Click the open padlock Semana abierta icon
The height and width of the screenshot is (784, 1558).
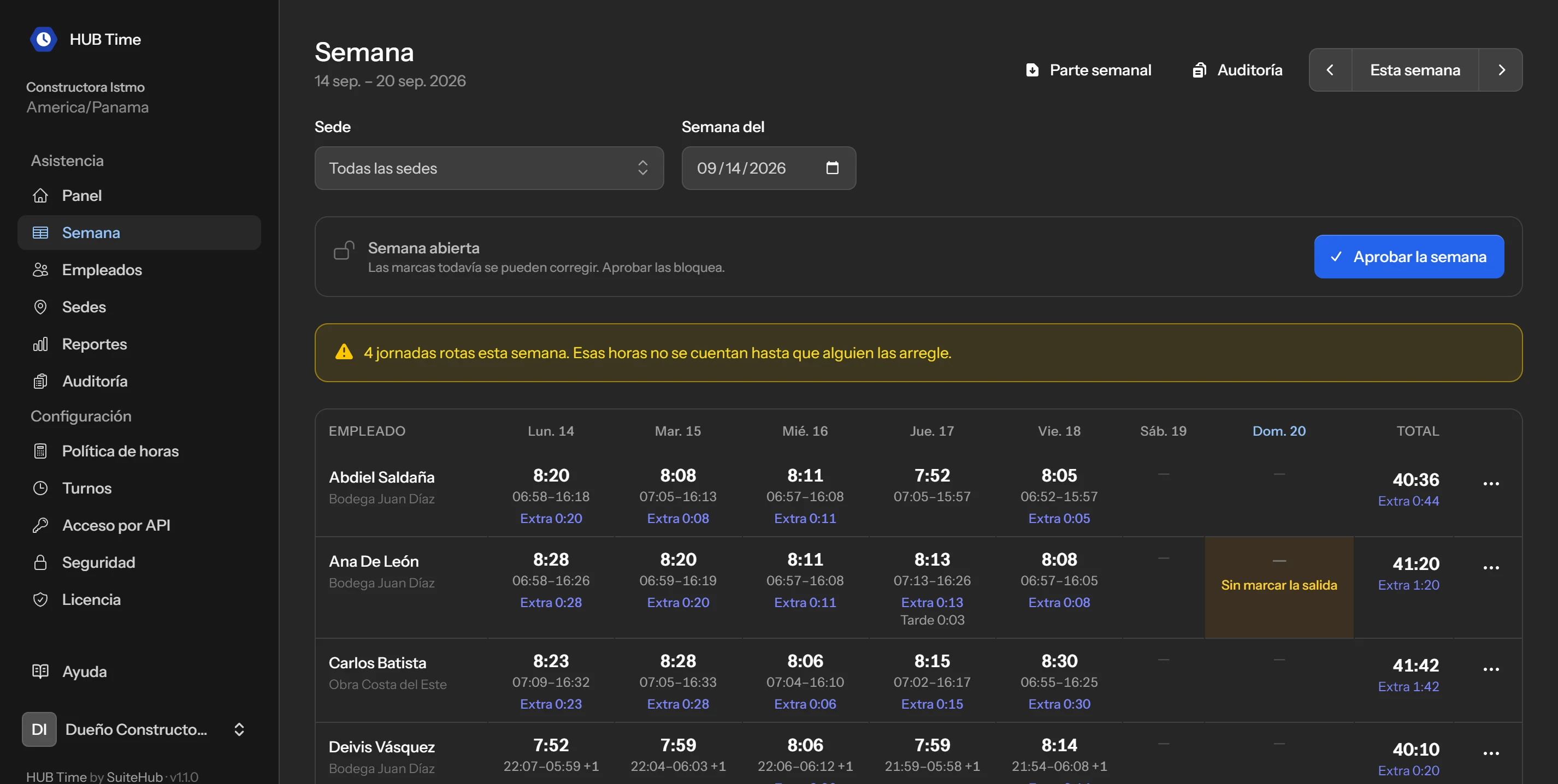(x=344, y=250)
